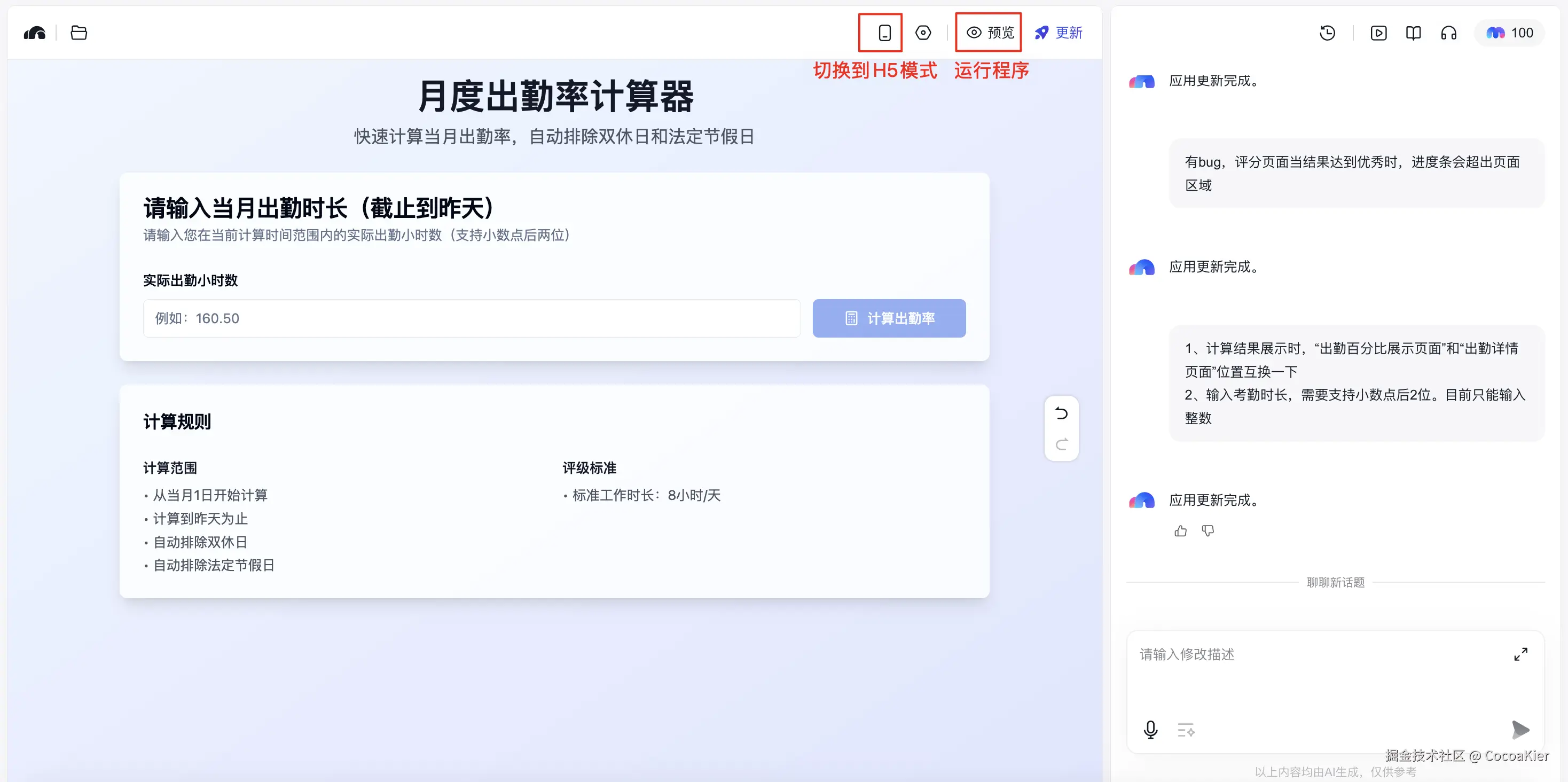Switch to H5 mobile preview mode

click(882, 32)
